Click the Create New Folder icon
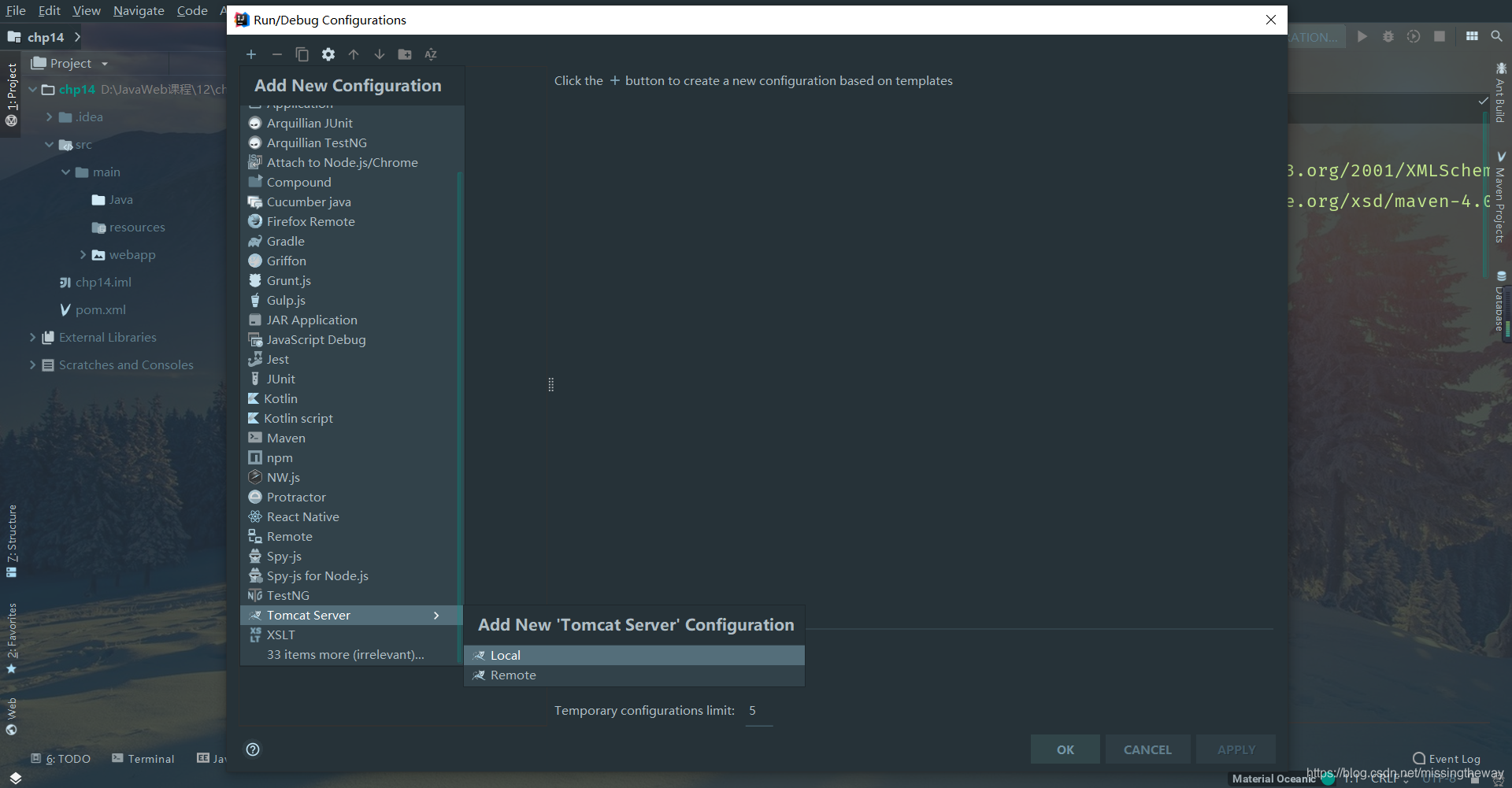Screen dimensions: 1512x788 tap(405, 54)
